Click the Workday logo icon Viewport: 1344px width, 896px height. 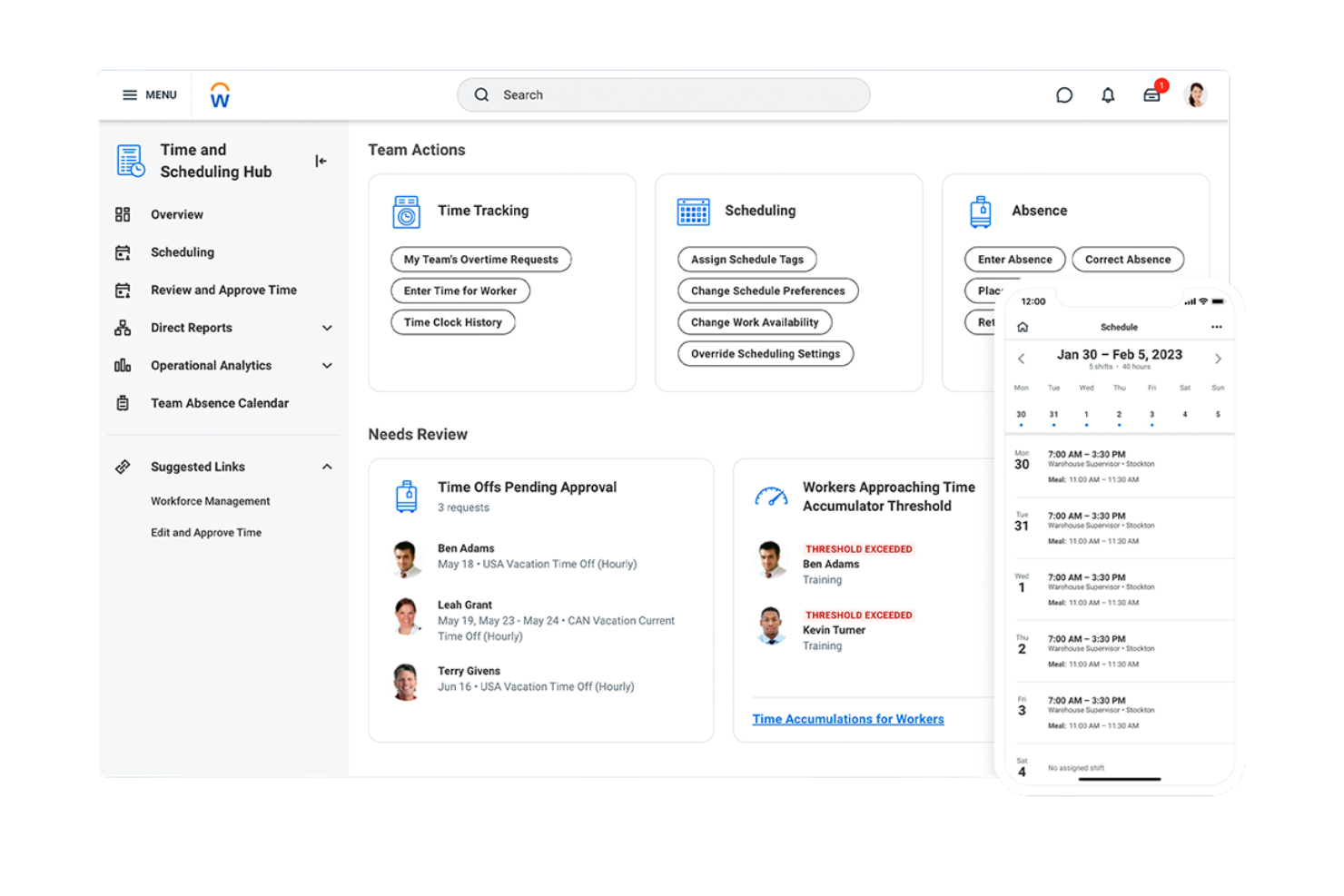(x=219, y=94)
